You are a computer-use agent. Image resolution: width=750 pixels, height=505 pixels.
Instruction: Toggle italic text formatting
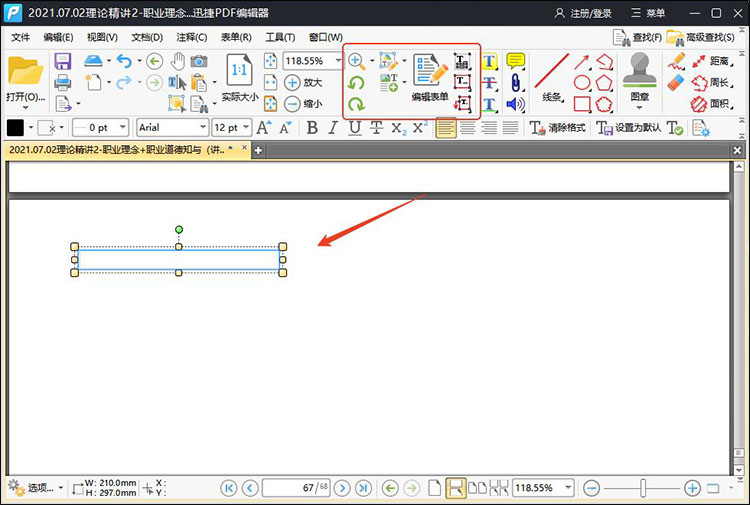[333, 128]
